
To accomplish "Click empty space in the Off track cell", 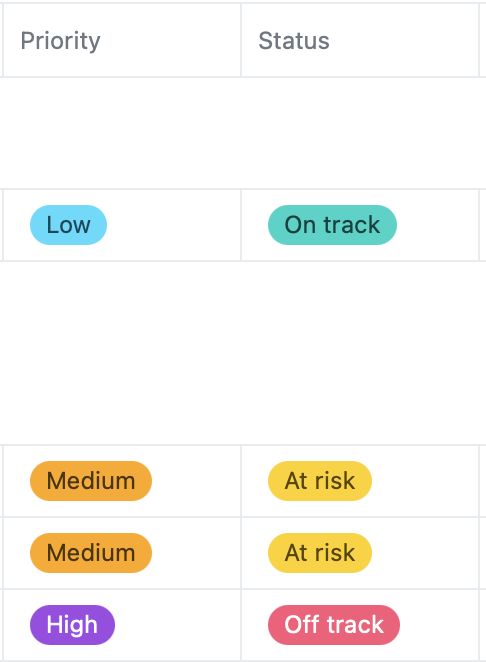I will tap(439, 625).
